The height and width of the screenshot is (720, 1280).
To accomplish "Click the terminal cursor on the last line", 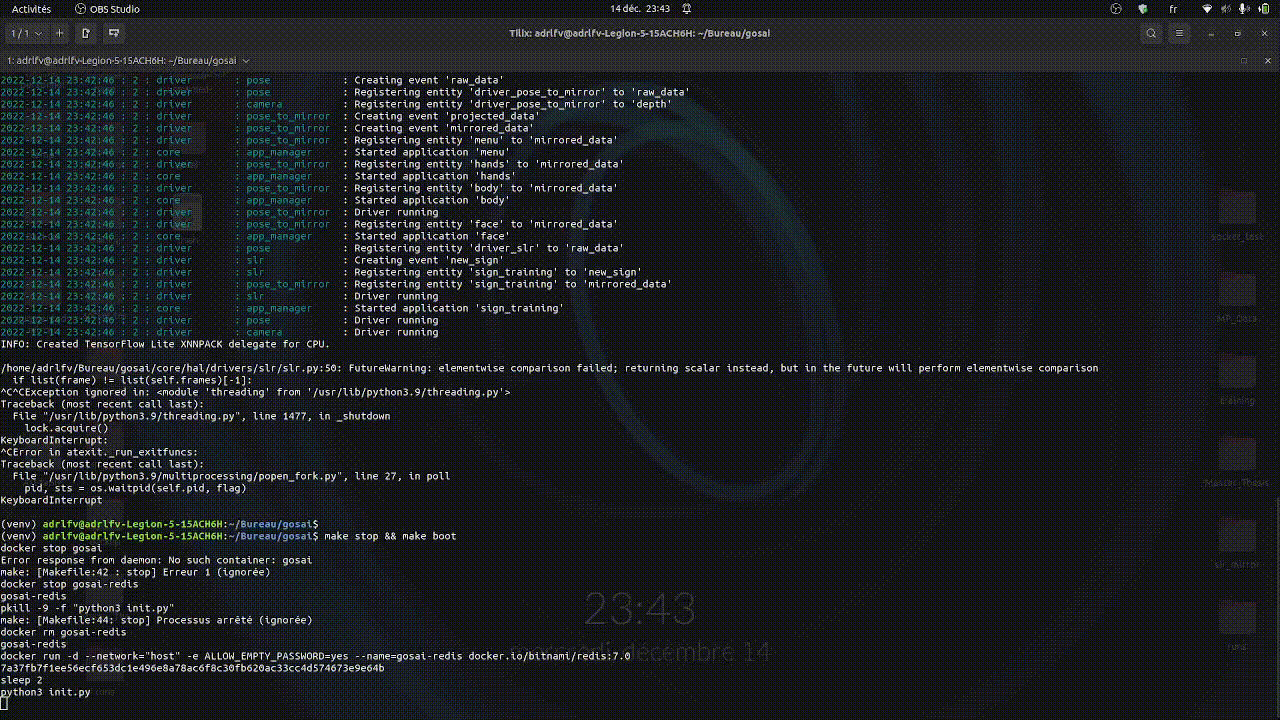I will point(4,704).
